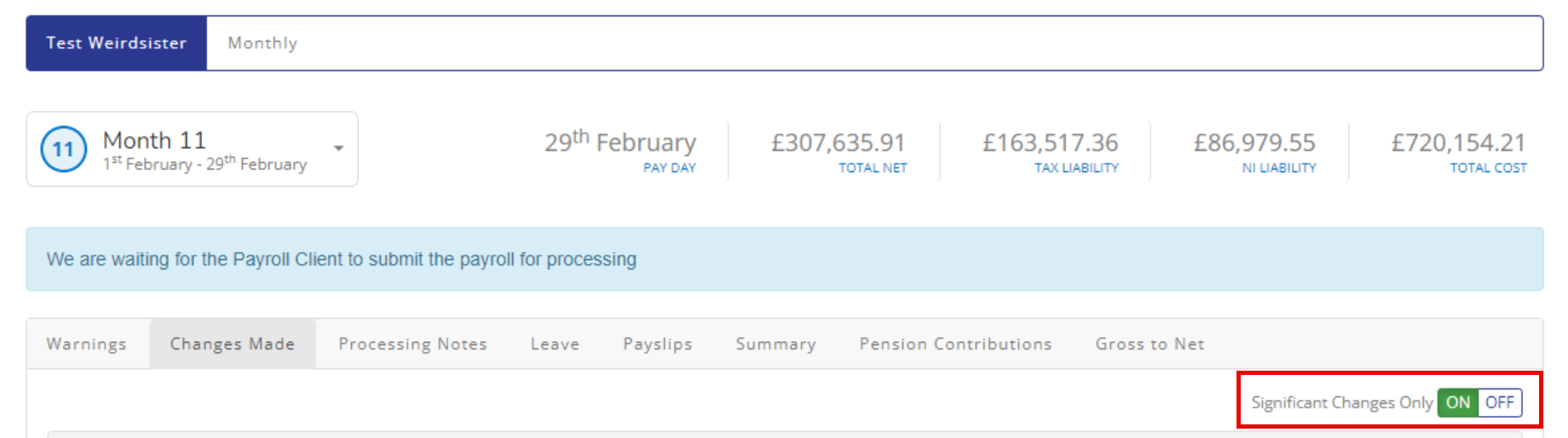Click the Test Weirdsister company button
The height and width of the screenshot is (438, 1568).
[117, 43]
